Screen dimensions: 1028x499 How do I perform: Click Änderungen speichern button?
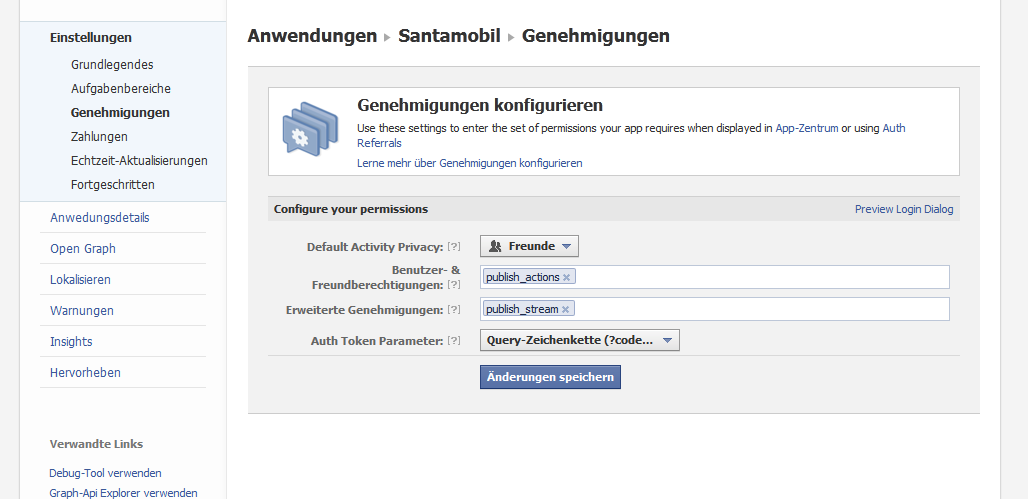pos(550,376)
